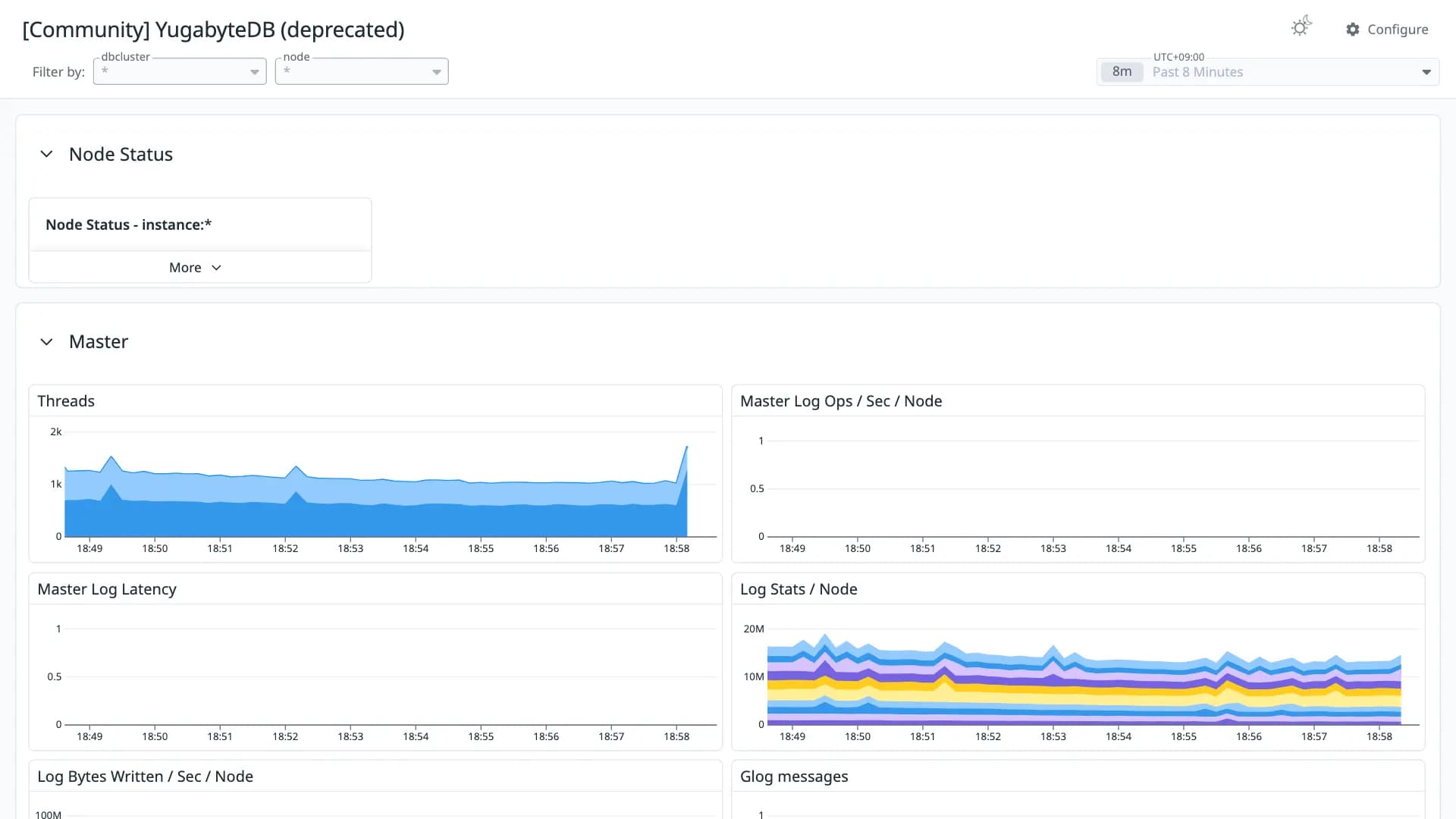This screenshot has width=1456, height=819.
Task: Click the 18:55 tick in Master Log Ops graph
Action: pos(1184,548)
